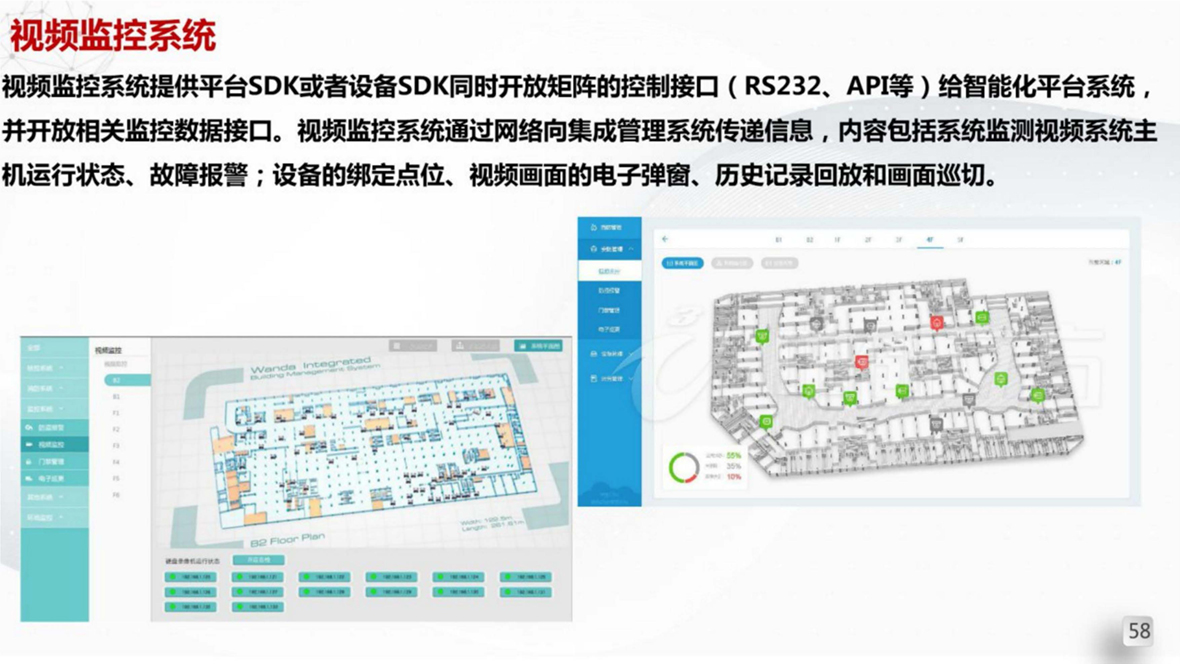Click the 门禁管理 lock icon in teal sidebar

pos(30,462)
